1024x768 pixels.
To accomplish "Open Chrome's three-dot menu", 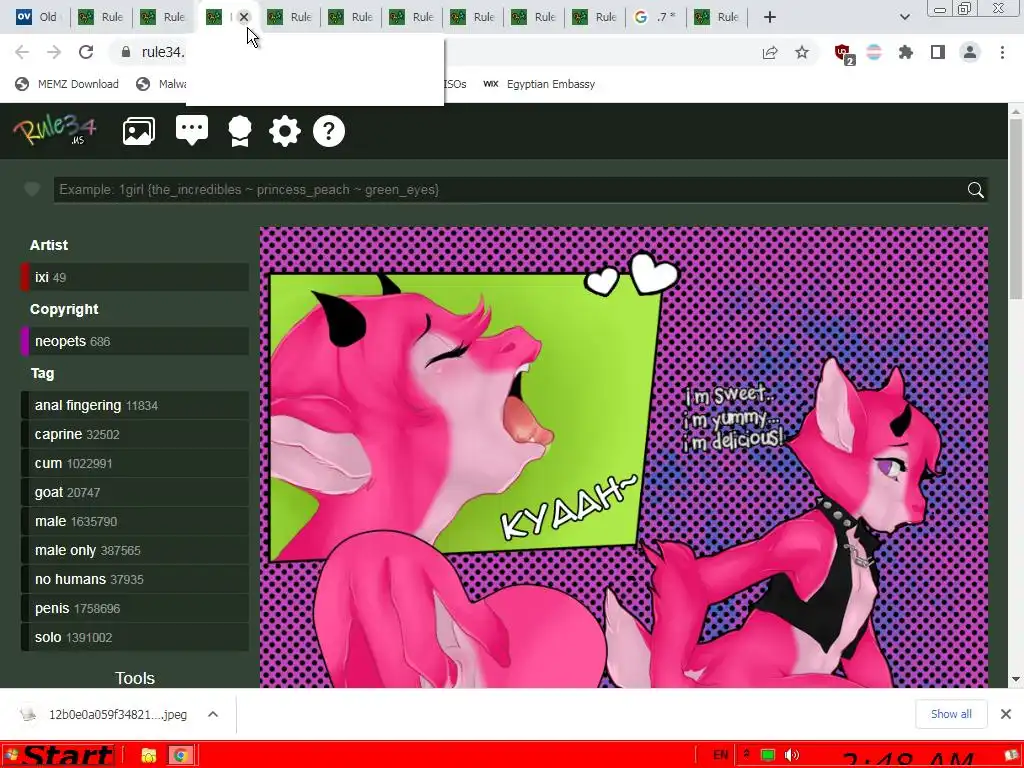I will (1002, 52).
